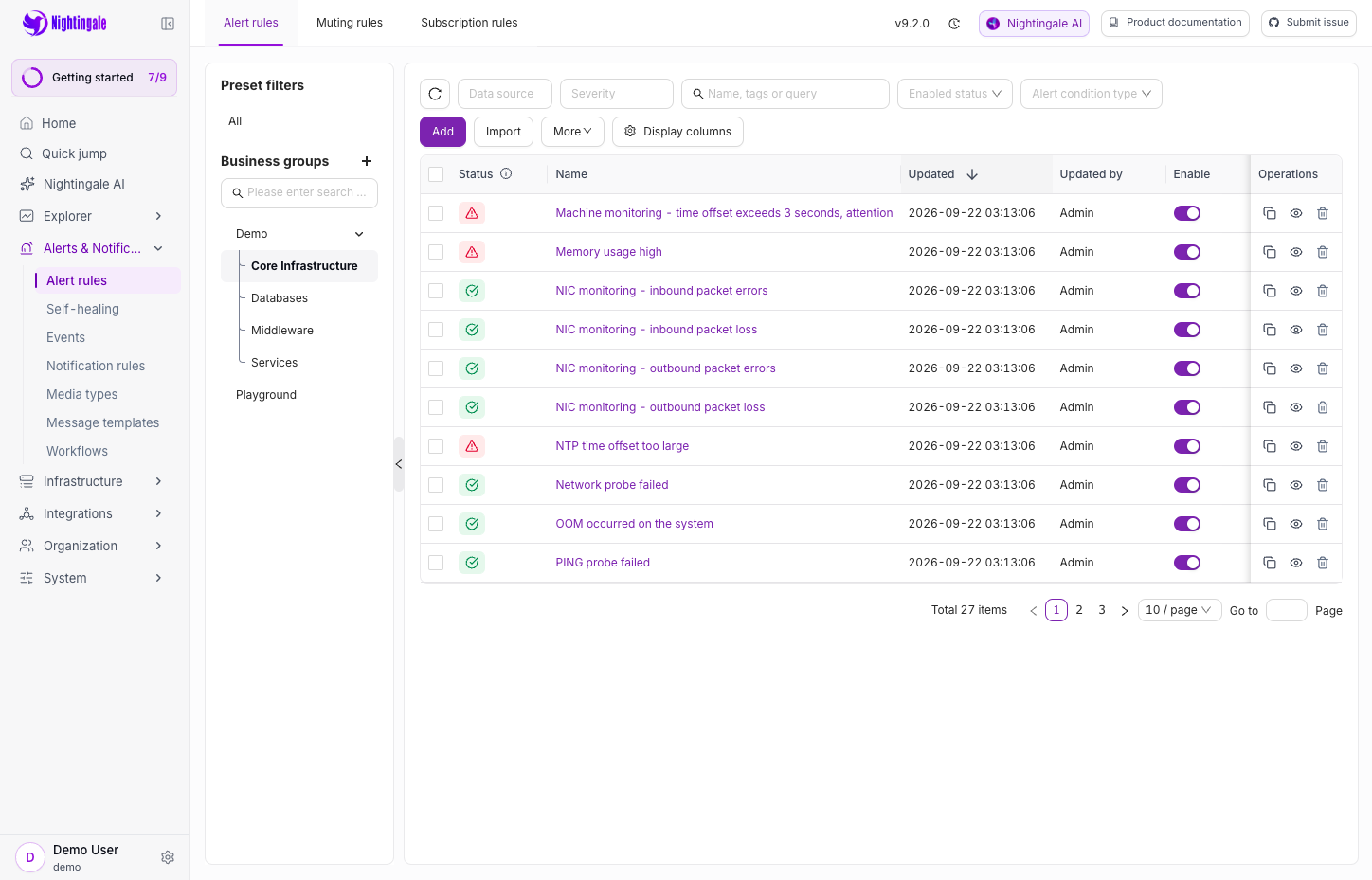Viewport: 1372px width, 880px height.
Task: Open the Memory usage high link
Action: pos(608,252)
